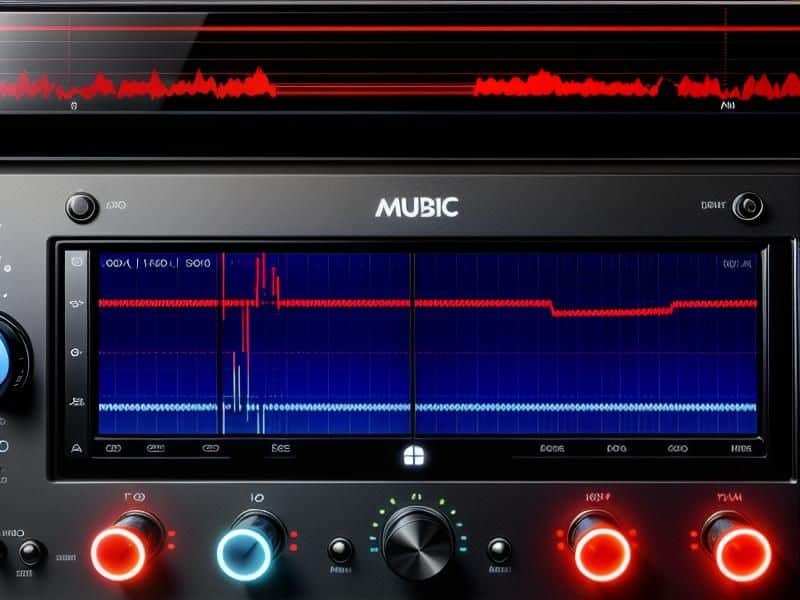Click the vertical playhead line in display center
The image size is (800, 600).
[x=413, y=350]
